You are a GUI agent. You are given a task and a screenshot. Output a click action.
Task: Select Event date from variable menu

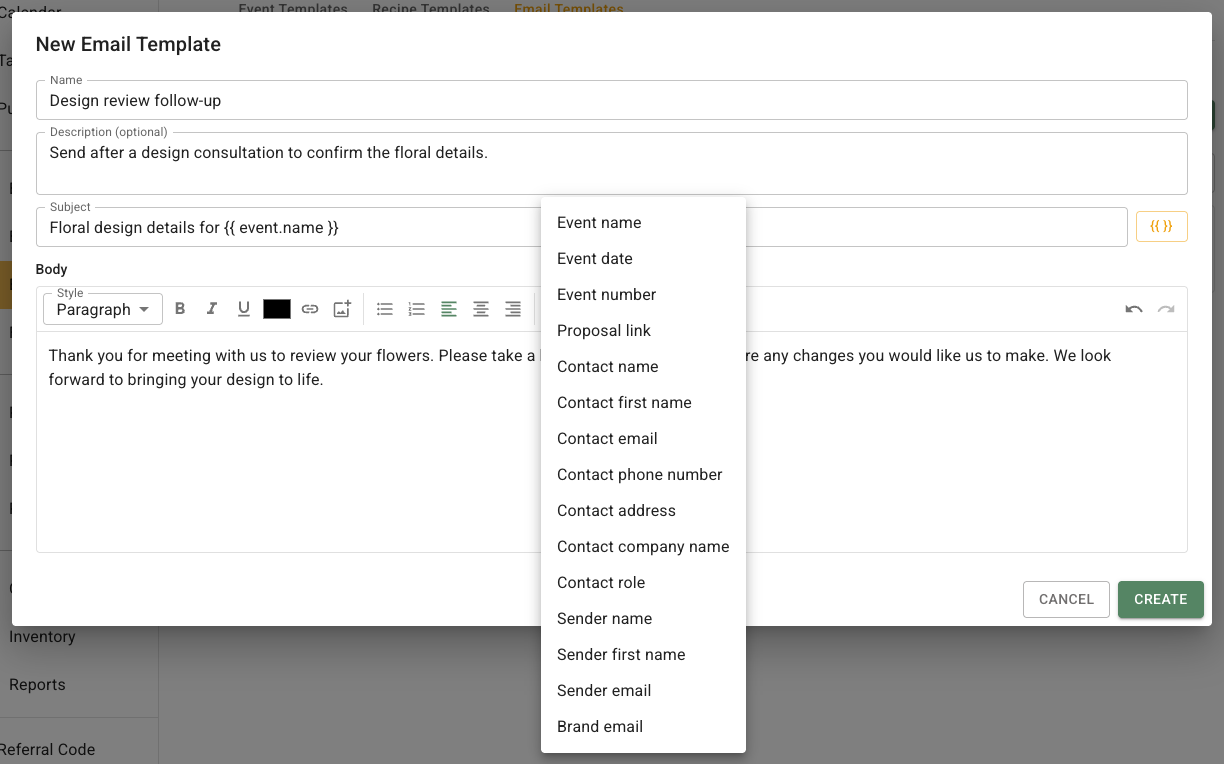[x=643, y=258]
